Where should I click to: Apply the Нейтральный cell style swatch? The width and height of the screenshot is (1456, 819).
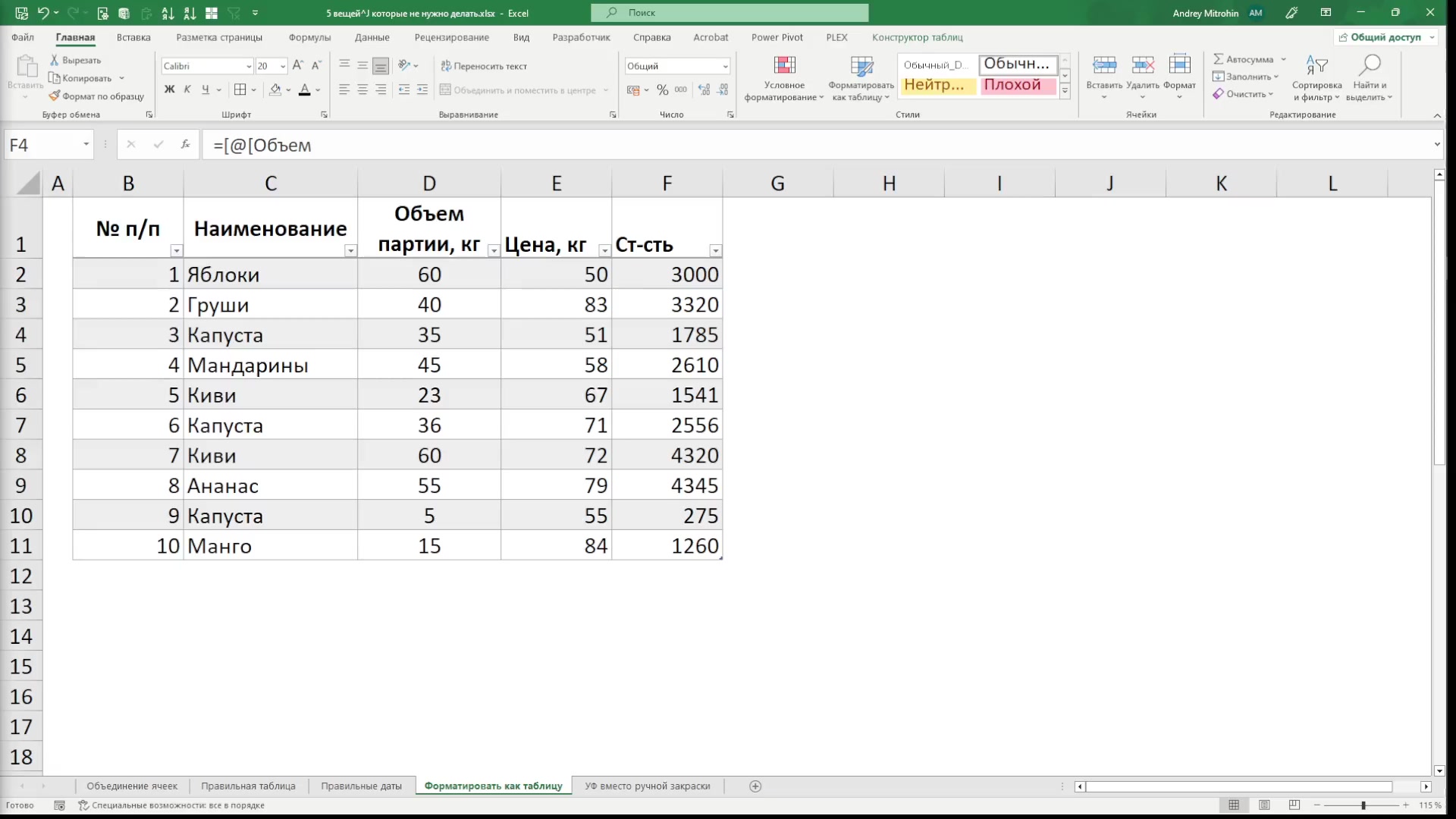[x=937, y=85]
